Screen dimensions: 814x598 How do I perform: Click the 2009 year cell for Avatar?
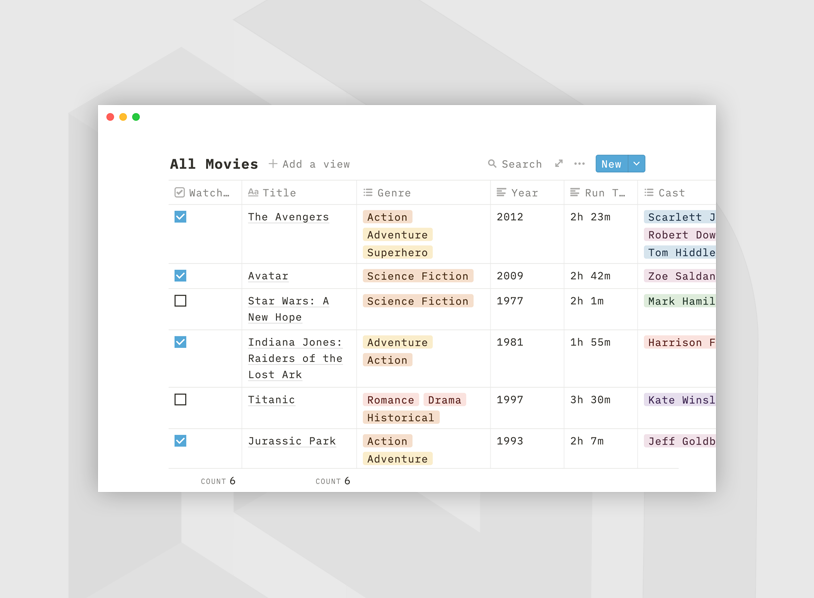tap(510, 276)
